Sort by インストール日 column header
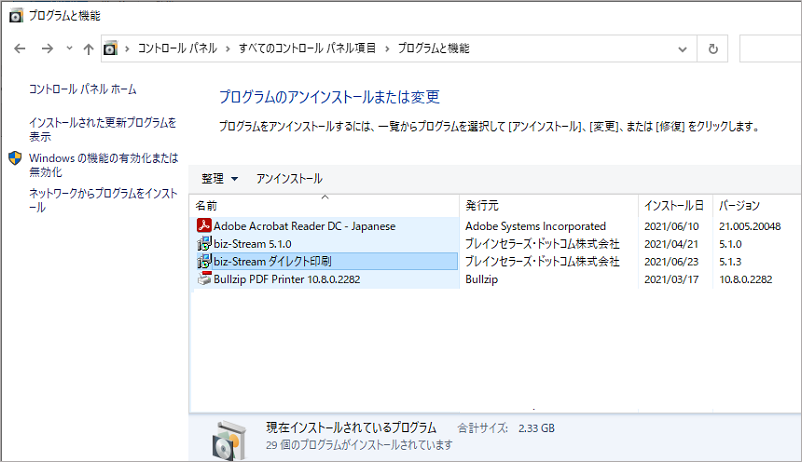 pos(673,205)
